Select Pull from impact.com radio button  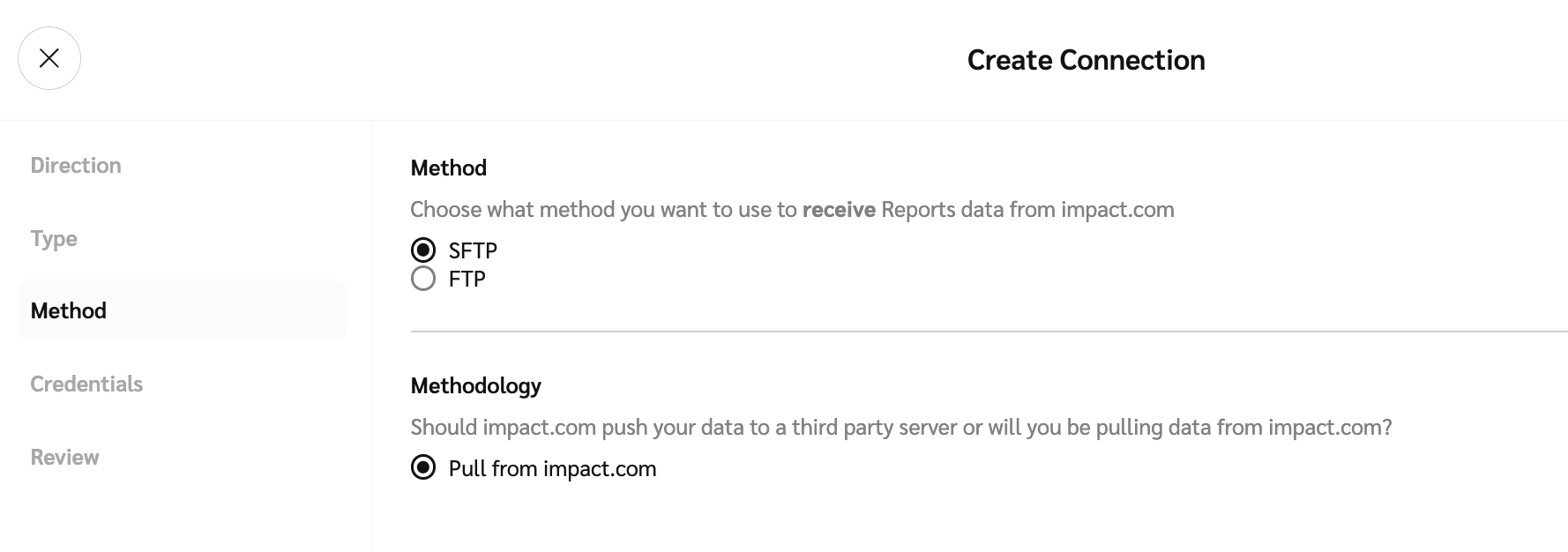[423, 468]
